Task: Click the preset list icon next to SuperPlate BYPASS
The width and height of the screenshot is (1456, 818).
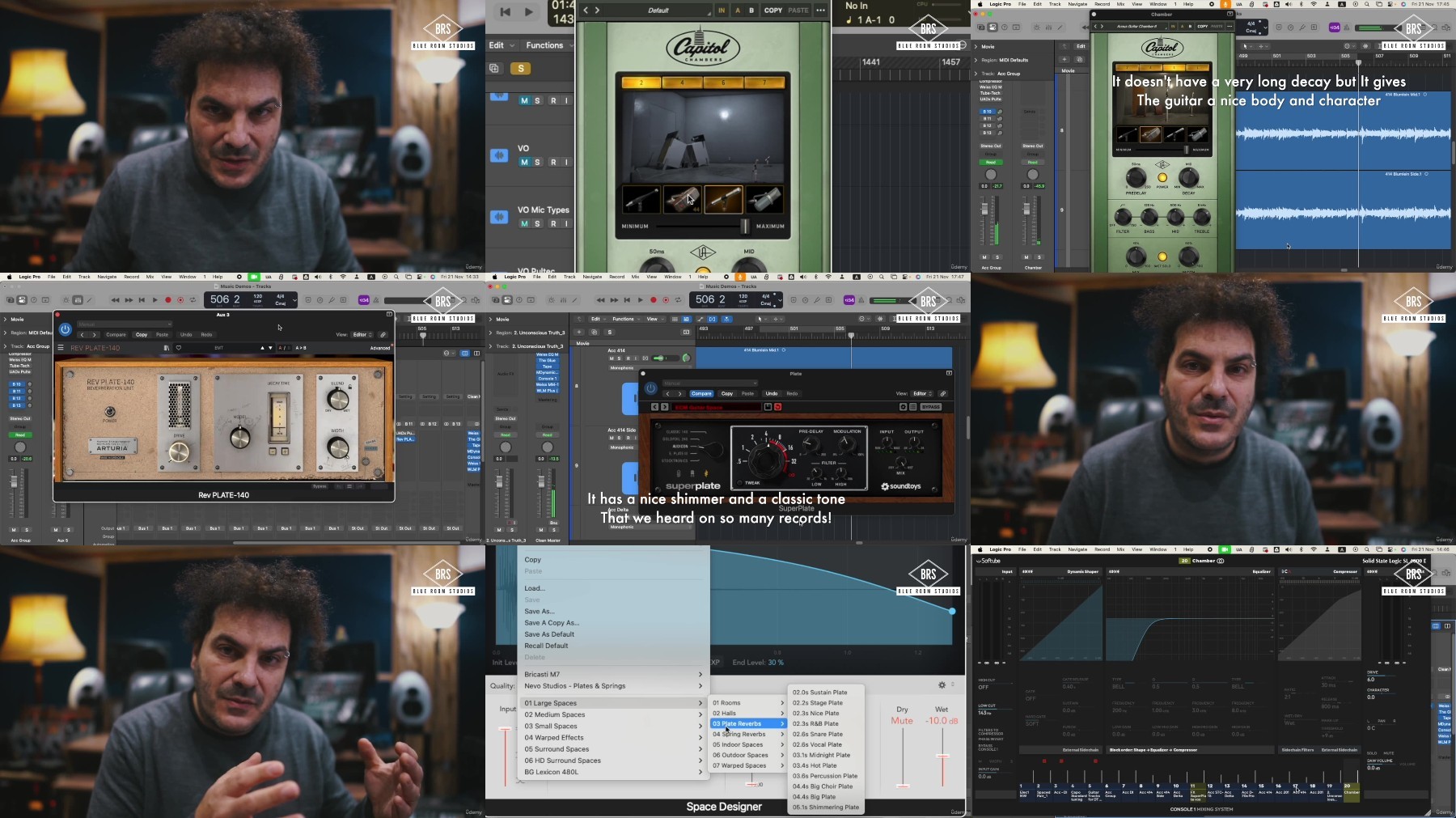Action: pyautogui.click(x=912, y=406)
